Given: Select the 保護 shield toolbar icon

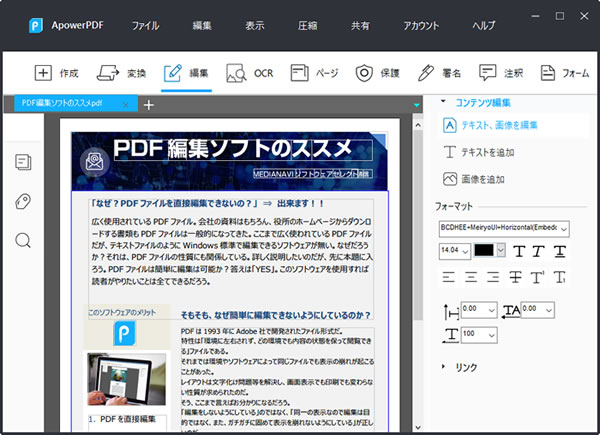Looking at the screenshot, I should (x=364, y=73).
